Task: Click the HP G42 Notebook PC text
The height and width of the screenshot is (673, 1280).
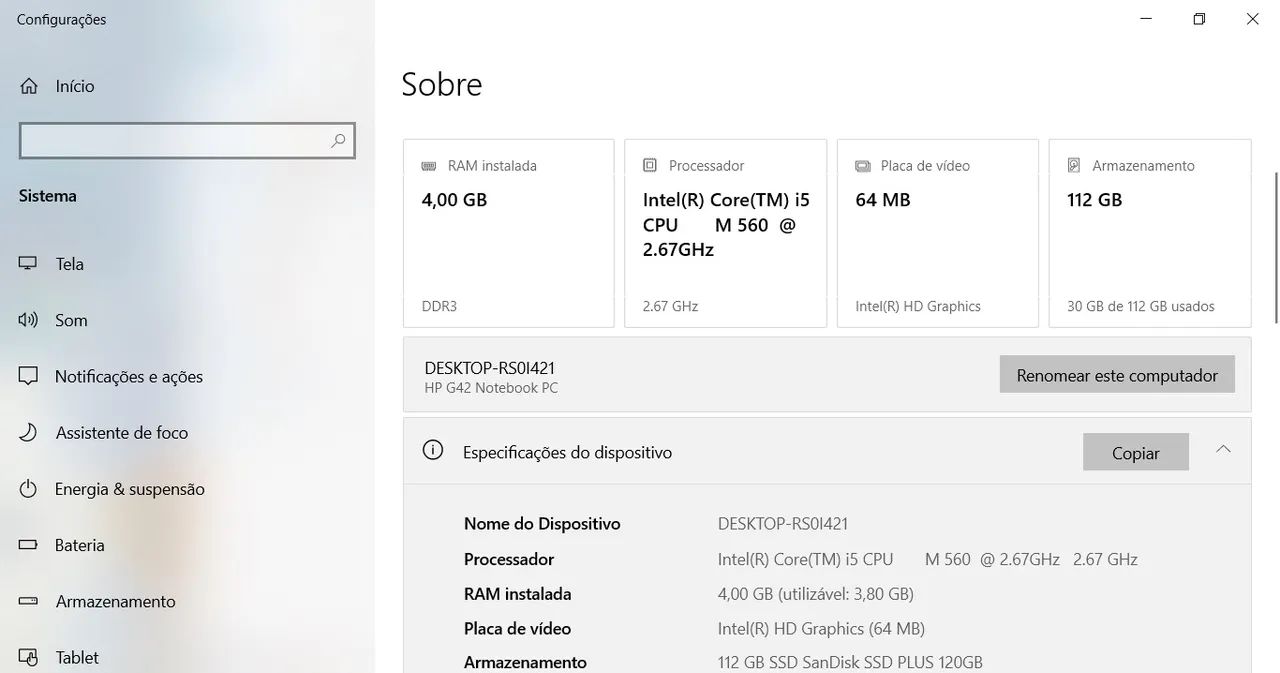Action: (491, 388)
